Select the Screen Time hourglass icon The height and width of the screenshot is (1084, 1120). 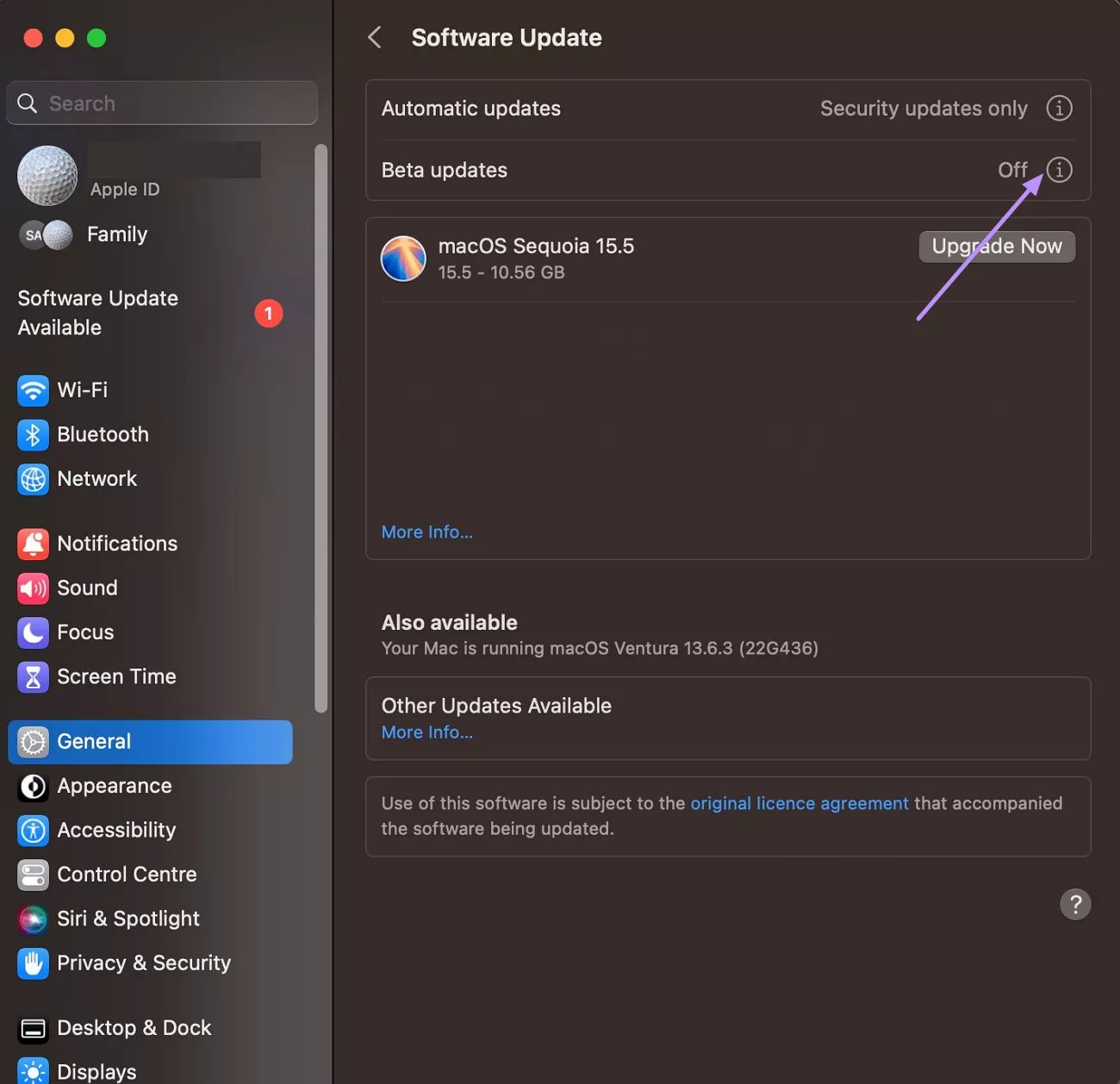tap(33, 677)
